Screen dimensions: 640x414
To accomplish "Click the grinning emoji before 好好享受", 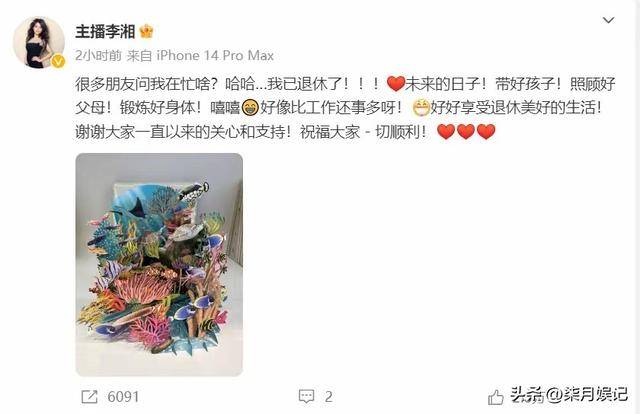I will pos(420,108).
